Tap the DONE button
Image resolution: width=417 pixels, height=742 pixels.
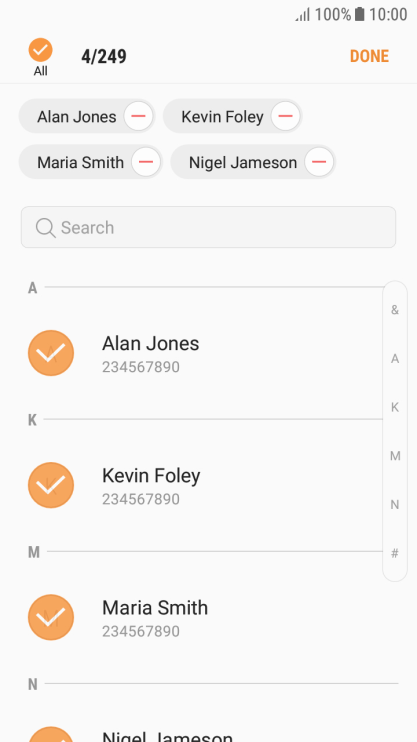(x=369, y=56)
